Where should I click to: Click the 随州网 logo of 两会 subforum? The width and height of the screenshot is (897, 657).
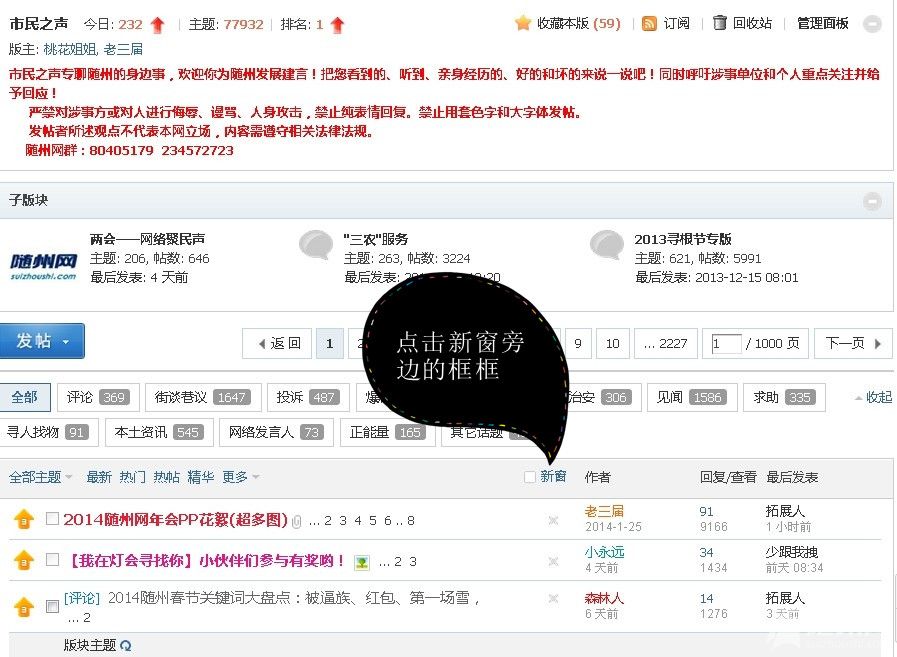click(x=43, y=266)
